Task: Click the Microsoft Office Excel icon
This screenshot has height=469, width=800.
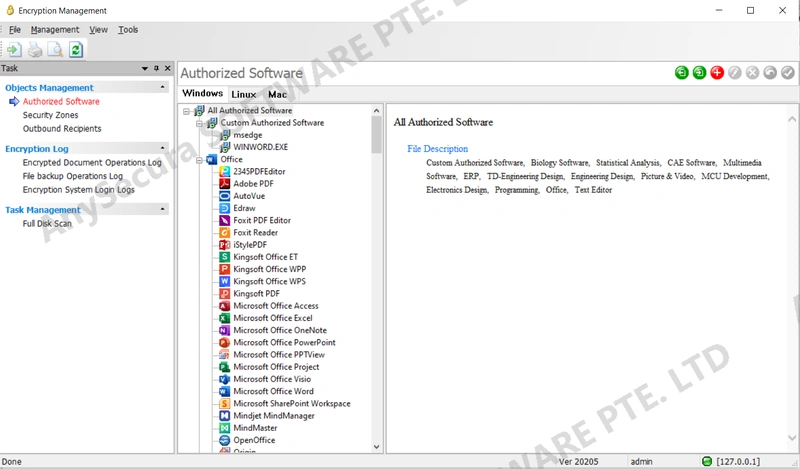Action: click(224, 318)
